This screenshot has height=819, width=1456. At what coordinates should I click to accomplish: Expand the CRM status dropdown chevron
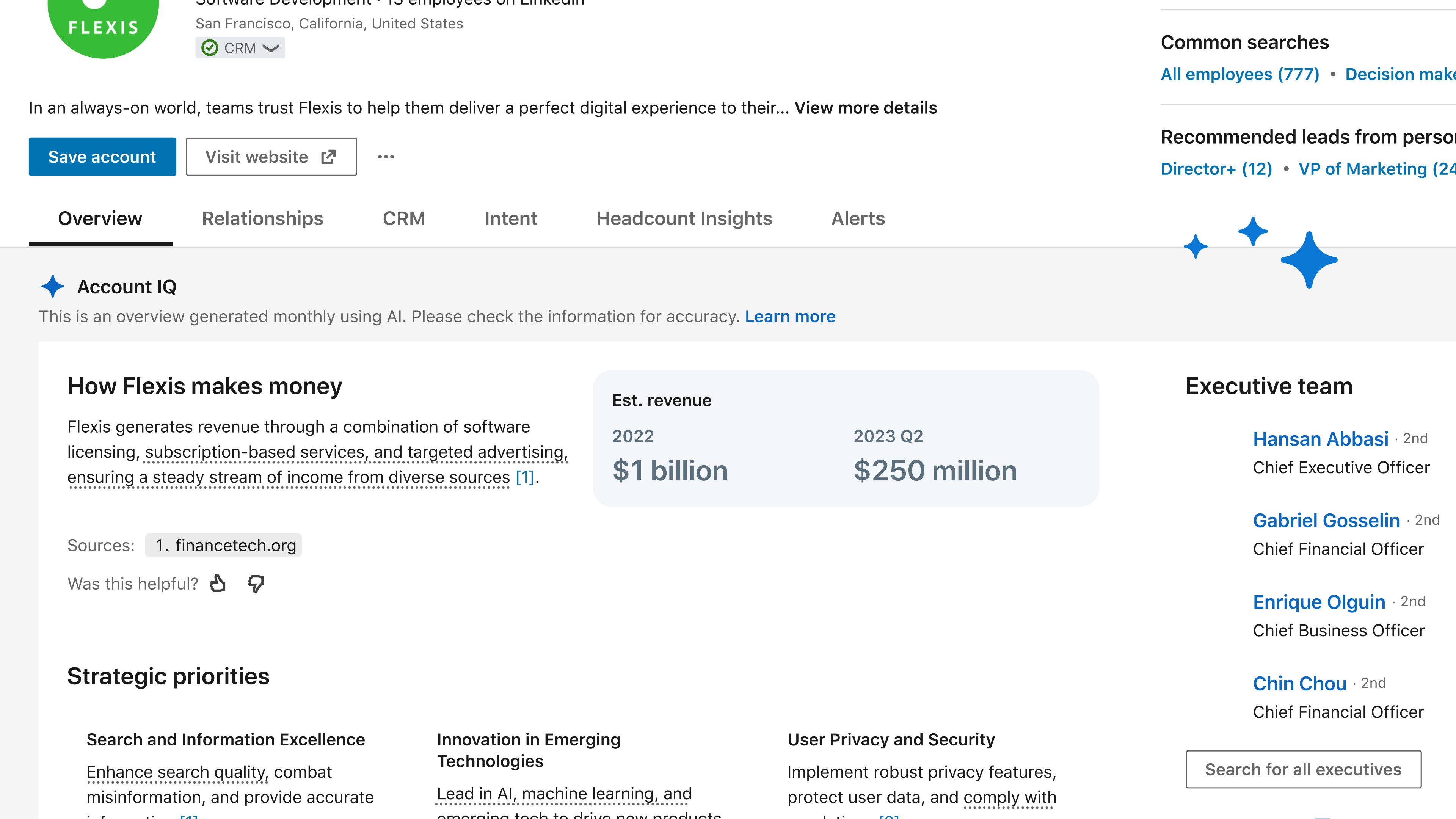click(271, 48)
